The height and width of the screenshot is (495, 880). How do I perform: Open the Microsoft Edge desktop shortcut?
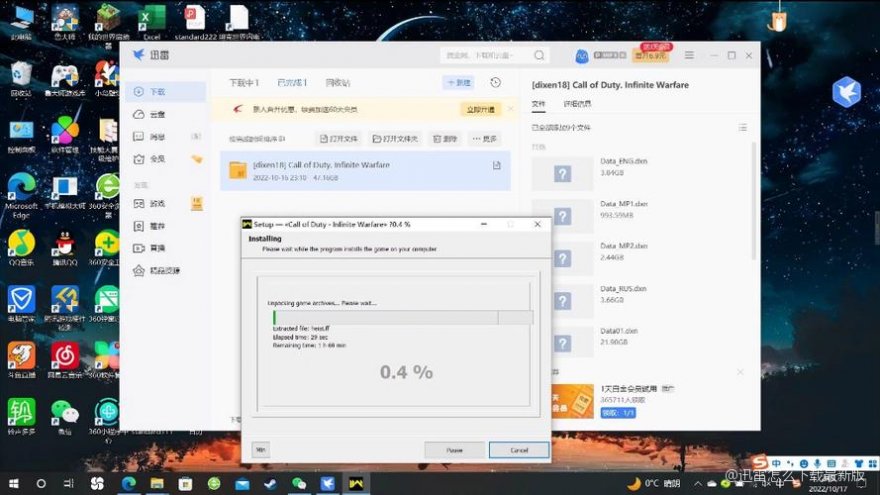point(21,195)
